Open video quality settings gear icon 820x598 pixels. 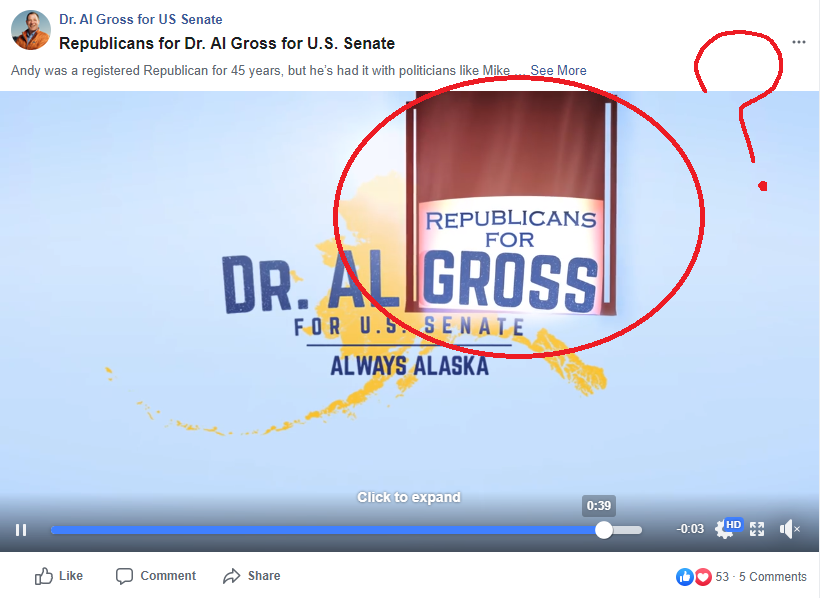tap(723, 531)
